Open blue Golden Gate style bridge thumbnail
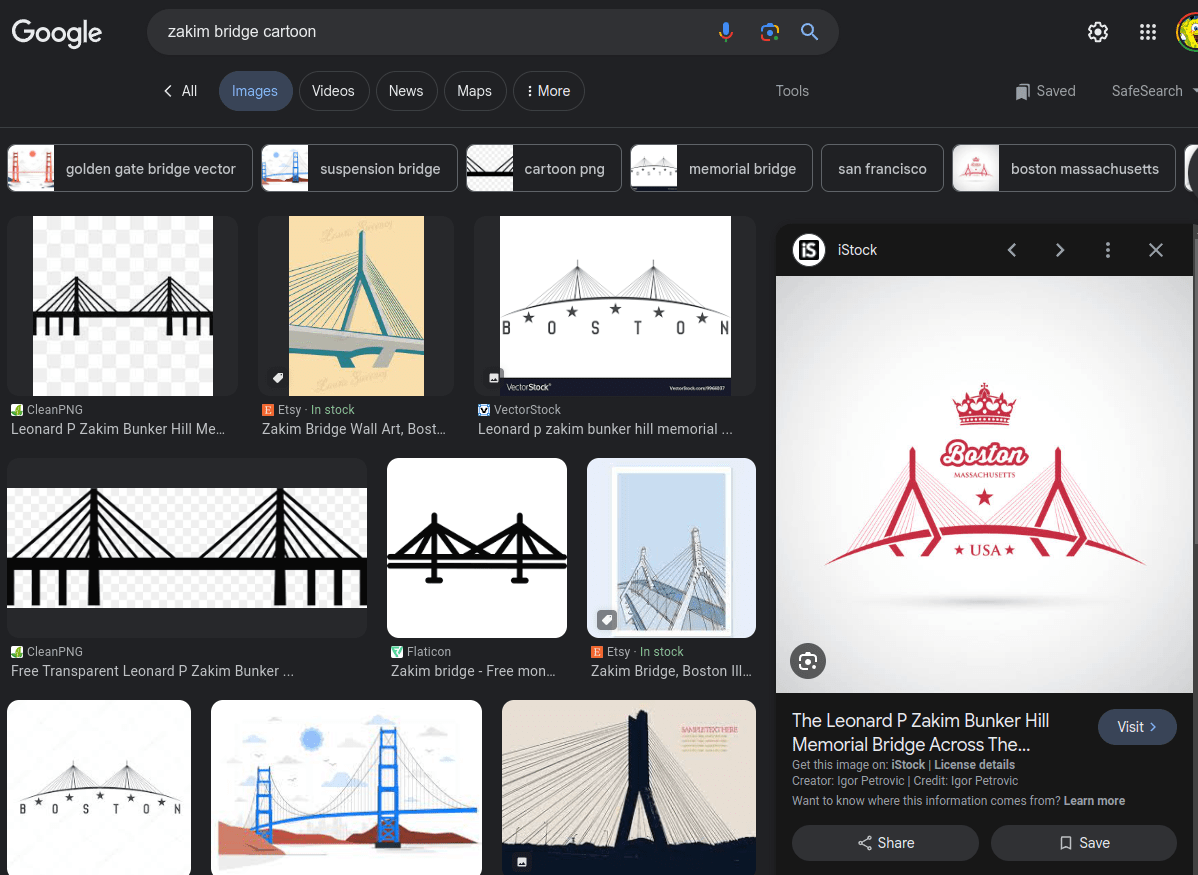Image resolution: width=1198 pixels, height=875 pixels. [x=346, y=787]
